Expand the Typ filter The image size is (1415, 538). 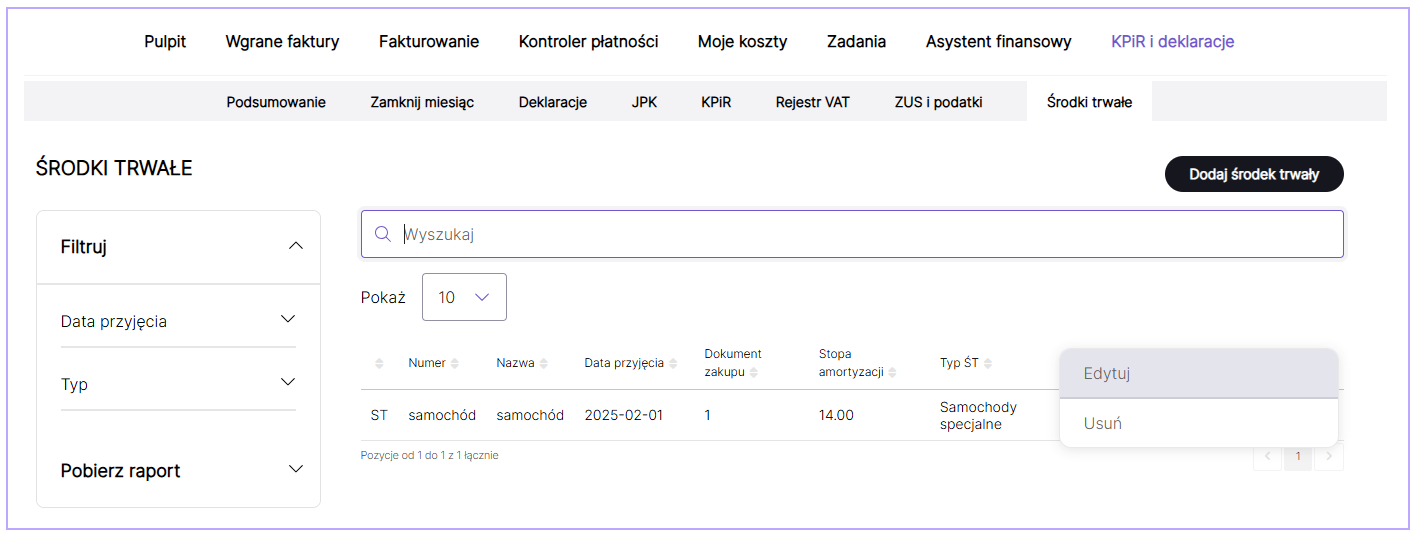(288, 382)
